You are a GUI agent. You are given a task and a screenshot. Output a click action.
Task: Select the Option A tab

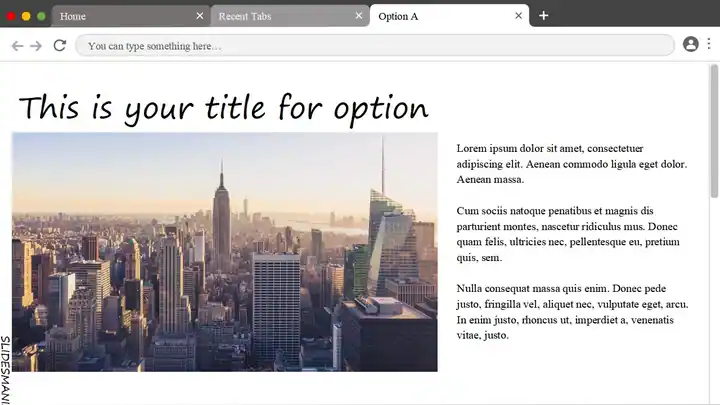[449, 16]
